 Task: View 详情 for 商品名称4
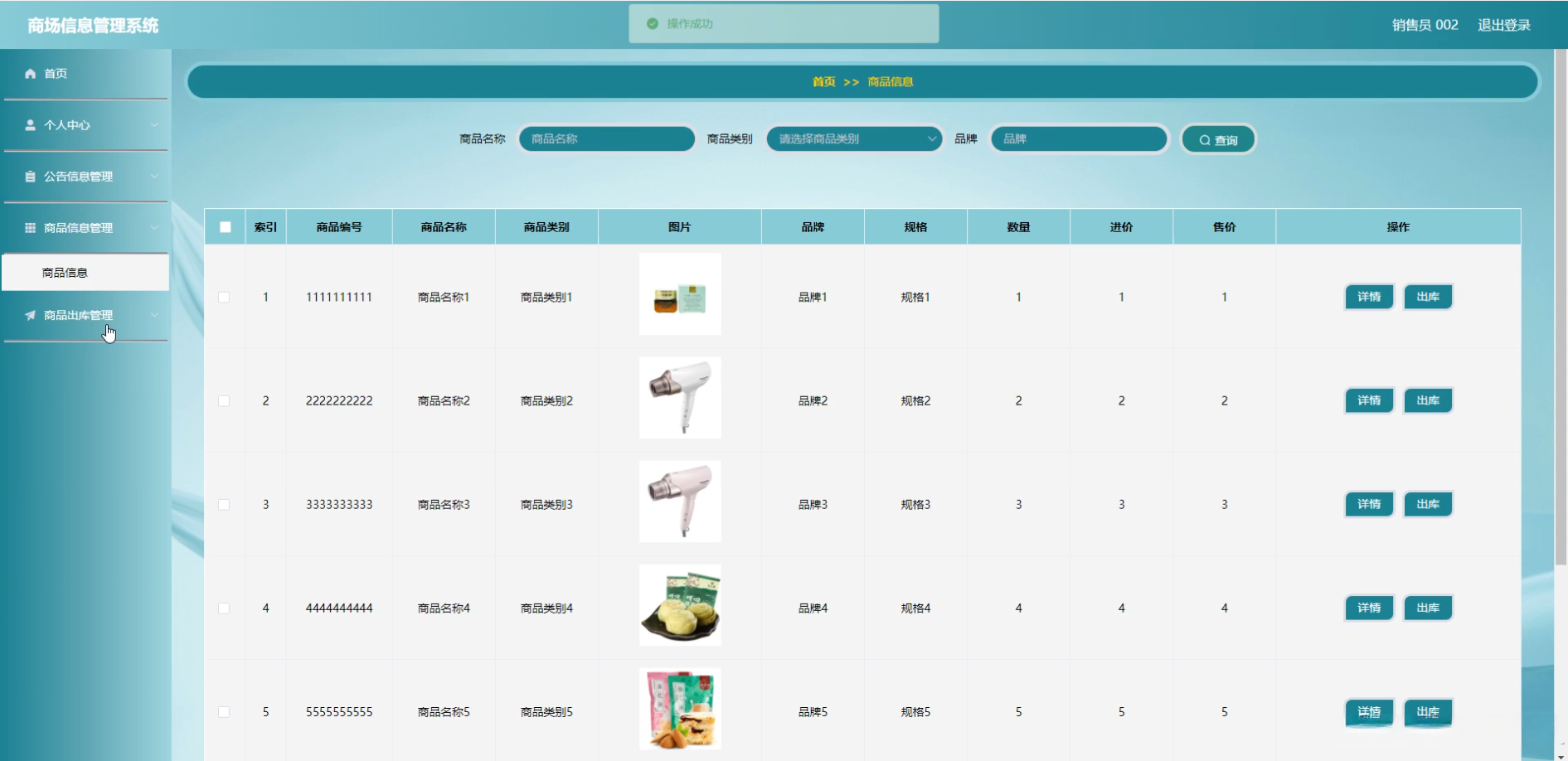point(1369,608)
